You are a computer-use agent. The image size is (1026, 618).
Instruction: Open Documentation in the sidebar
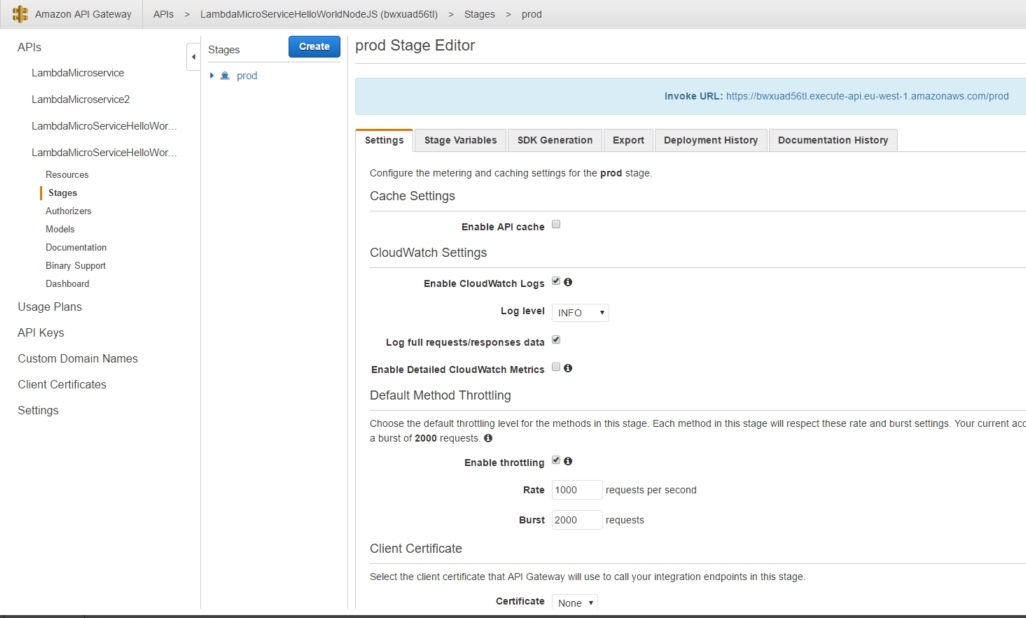pos(76,247)
